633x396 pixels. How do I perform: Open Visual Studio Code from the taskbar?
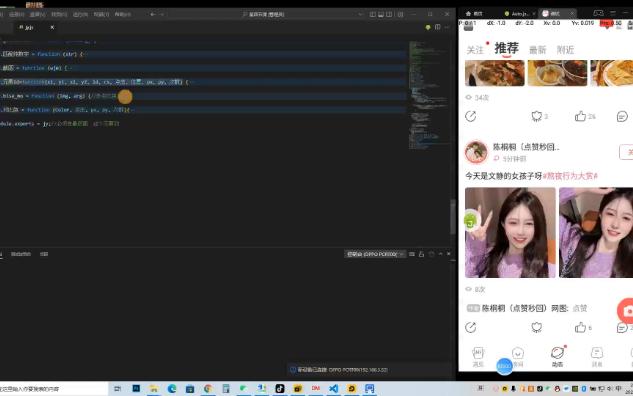[x=333, y=388]
